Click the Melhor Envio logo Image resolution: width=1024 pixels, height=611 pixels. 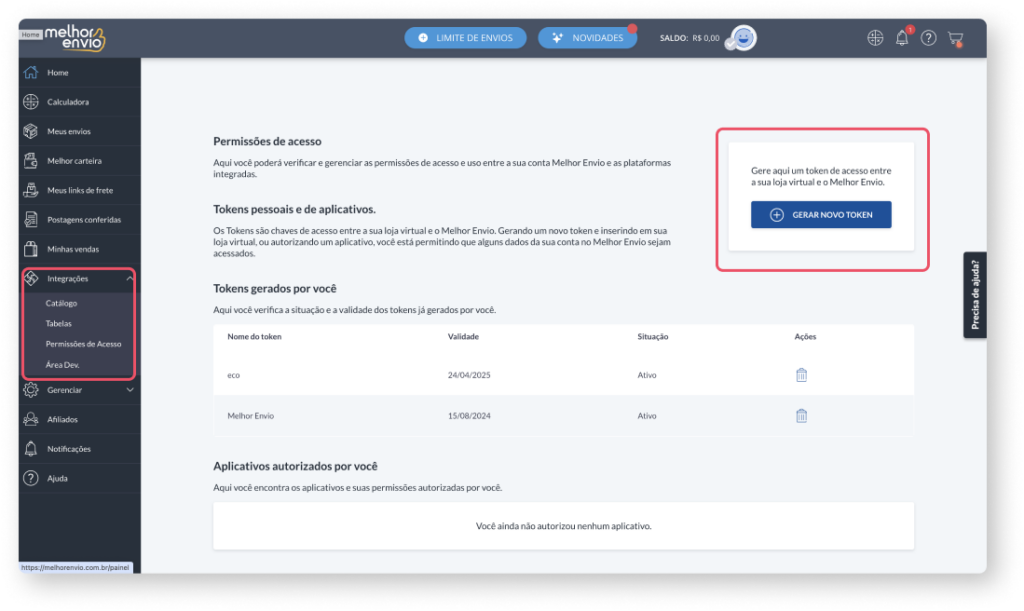pos(74,38)
